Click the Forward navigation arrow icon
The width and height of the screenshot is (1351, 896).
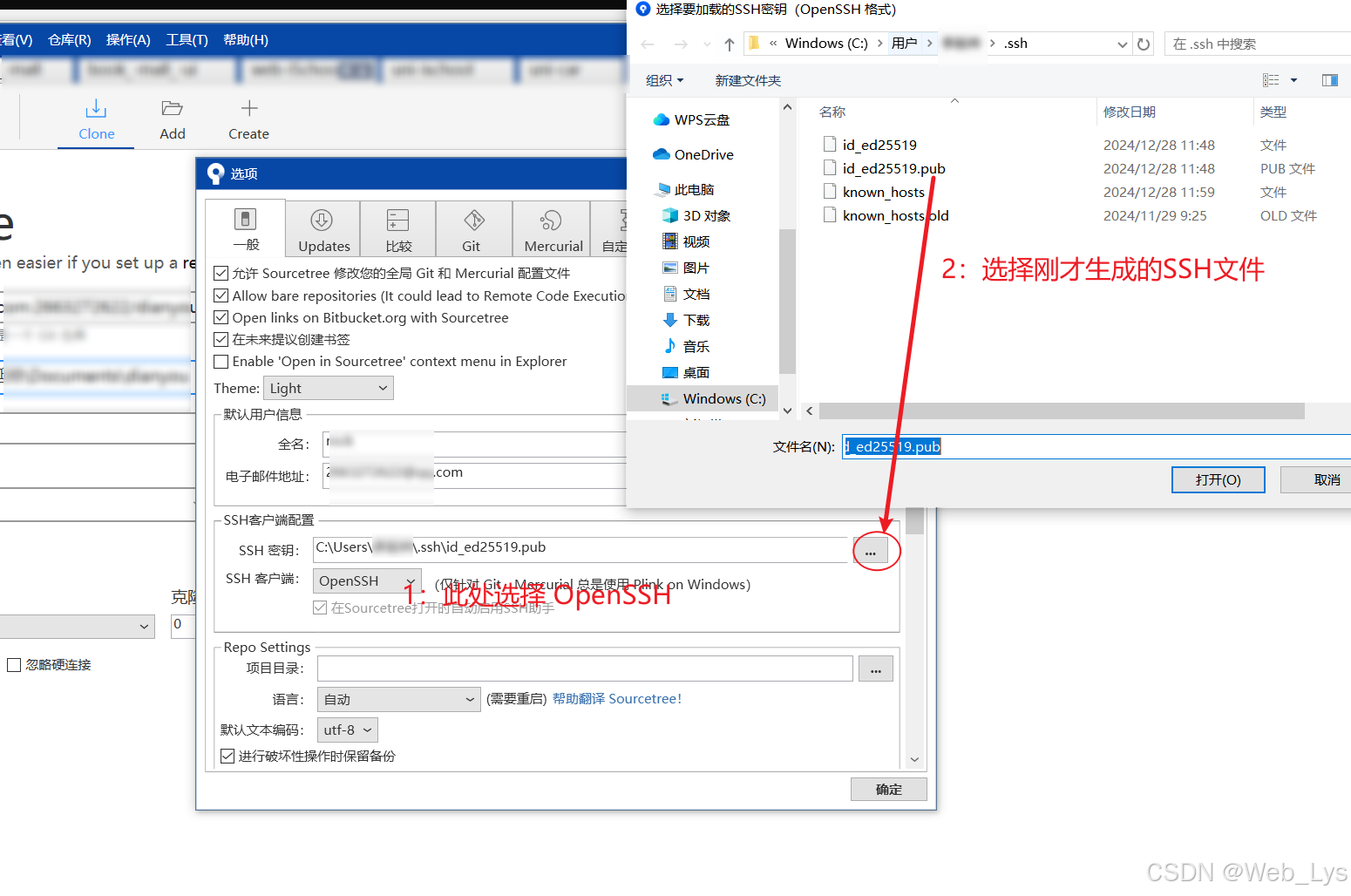[x=681, y=44]
